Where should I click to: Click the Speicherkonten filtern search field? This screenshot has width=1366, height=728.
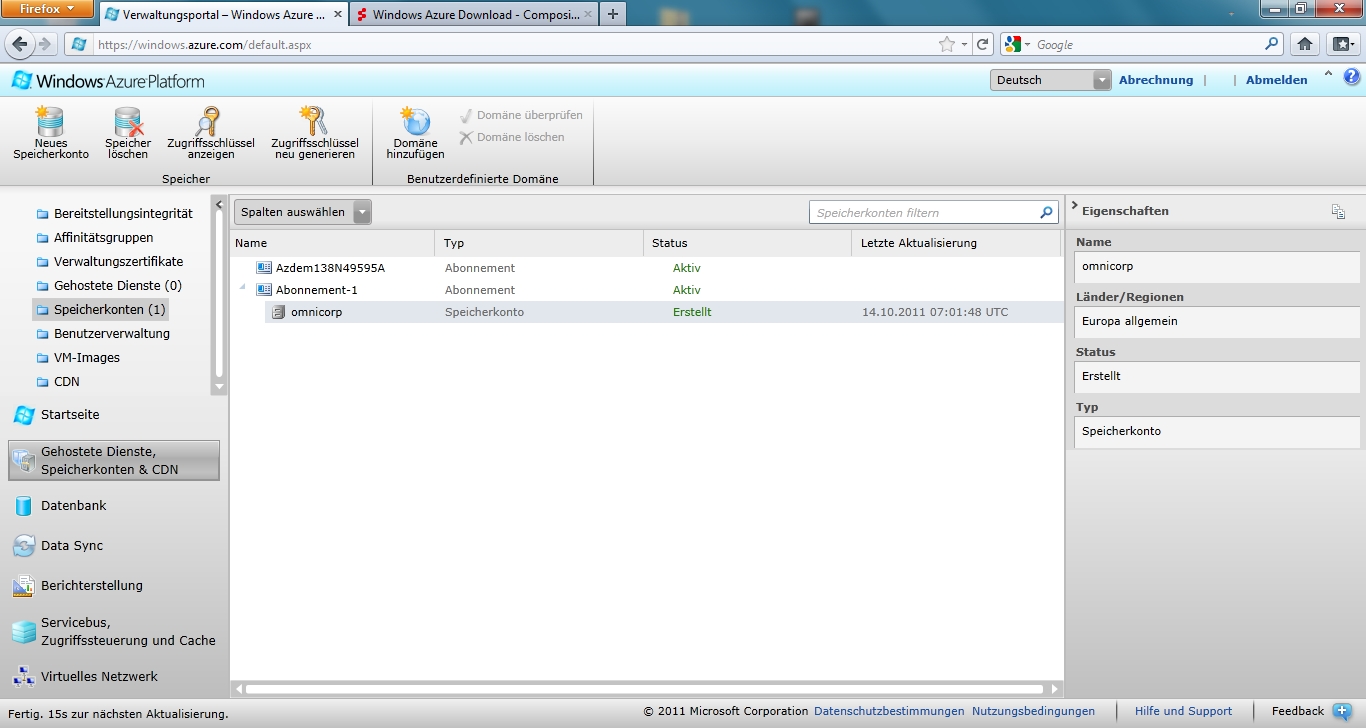923,213
